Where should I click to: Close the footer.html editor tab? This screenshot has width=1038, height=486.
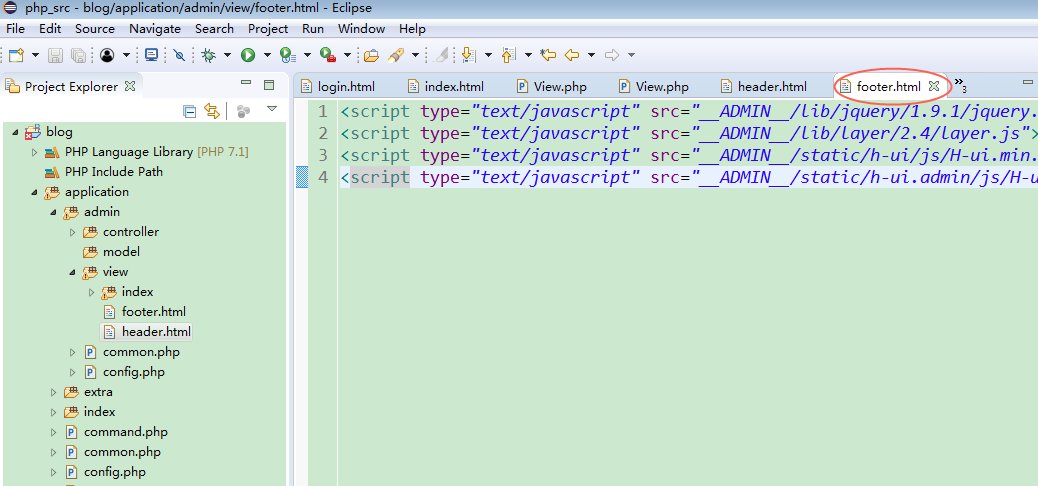[x=933, y=86]
